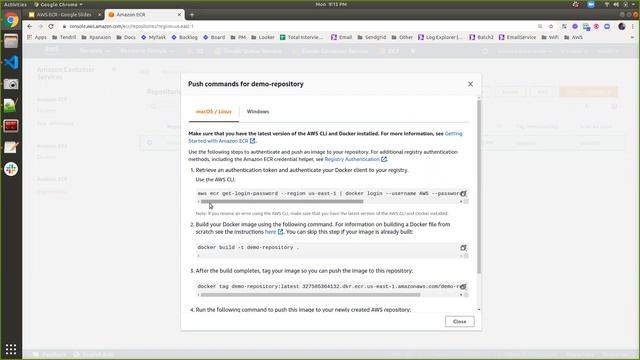Copy the docker tag command

point(463,287)
